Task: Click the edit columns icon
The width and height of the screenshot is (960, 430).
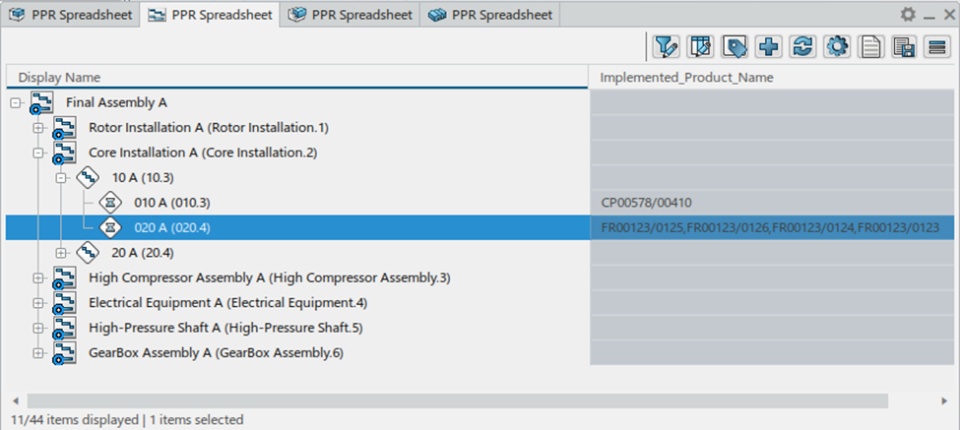Action: [x=700, y=46]
